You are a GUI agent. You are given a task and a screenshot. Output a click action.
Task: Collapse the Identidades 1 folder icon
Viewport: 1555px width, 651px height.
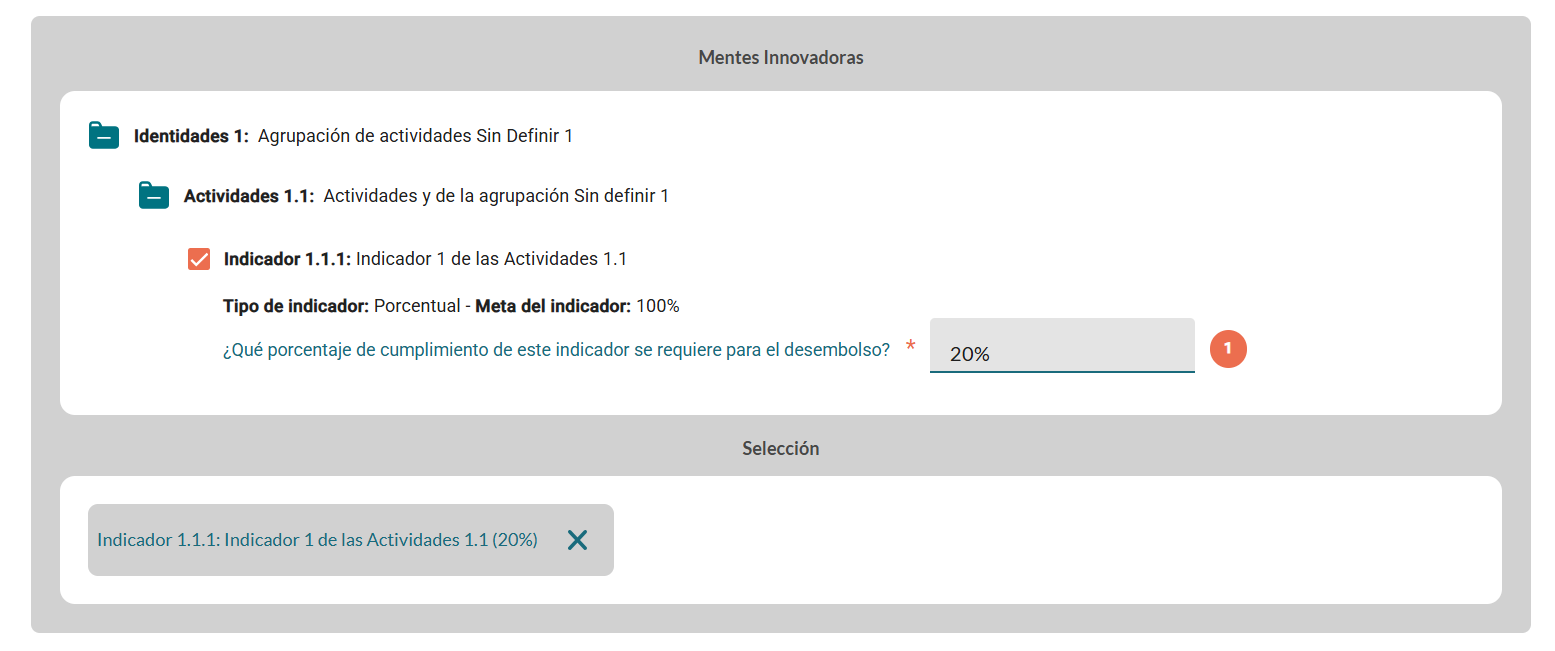[104, 136]
